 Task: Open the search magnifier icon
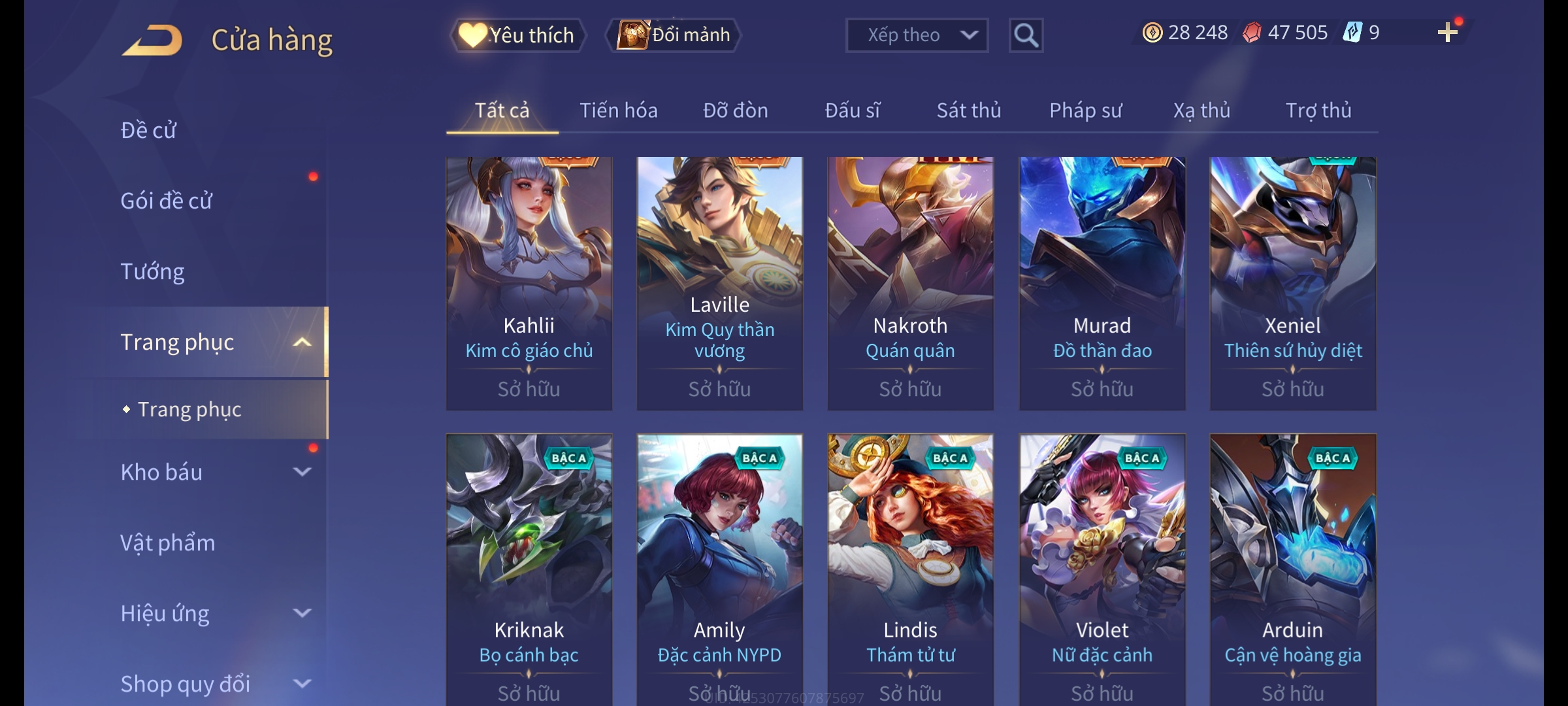click(1026, 35)
